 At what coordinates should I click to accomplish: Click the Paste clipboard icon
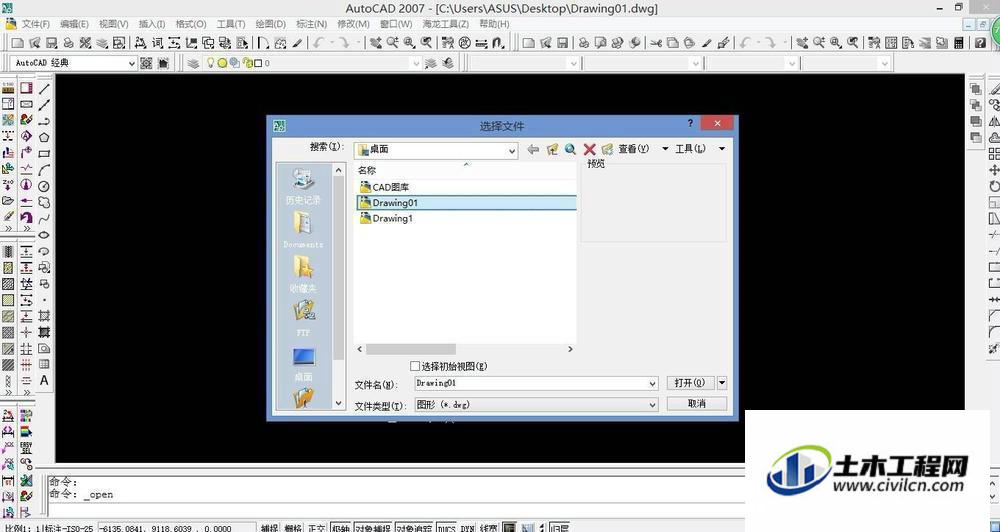pyautogui.click(x=689, y=43)
